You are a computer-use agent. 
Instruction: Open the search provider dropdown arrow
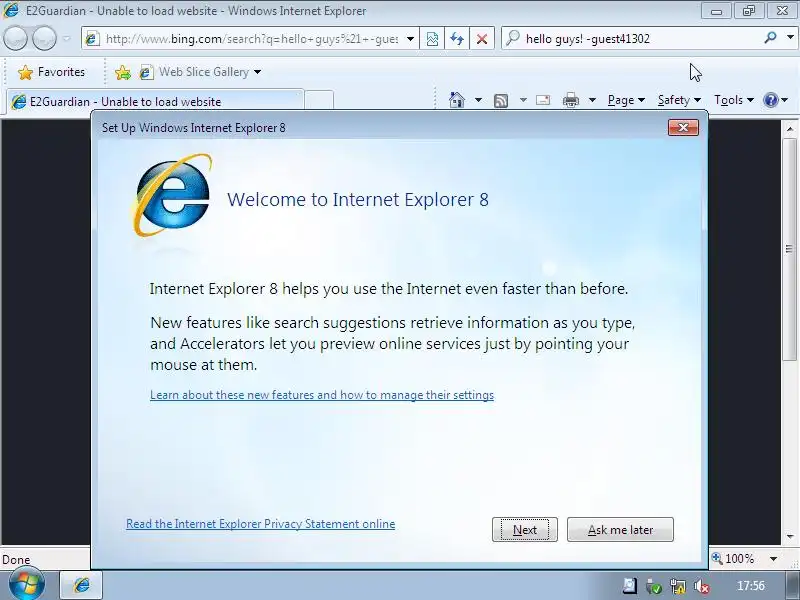pyautogui.click(x=790, y=37)
